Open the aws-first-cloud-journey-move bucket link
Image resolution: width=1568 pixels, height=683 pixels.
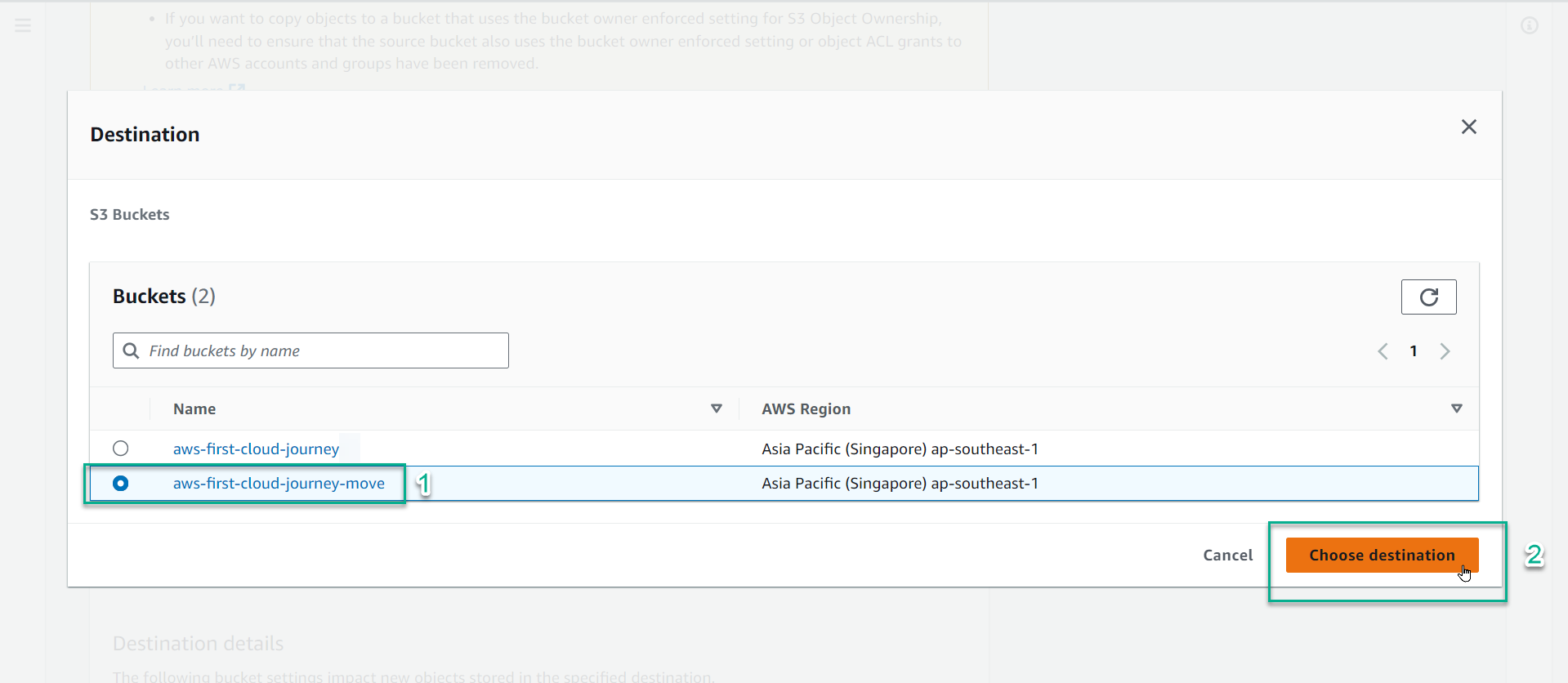pos(279,484)
